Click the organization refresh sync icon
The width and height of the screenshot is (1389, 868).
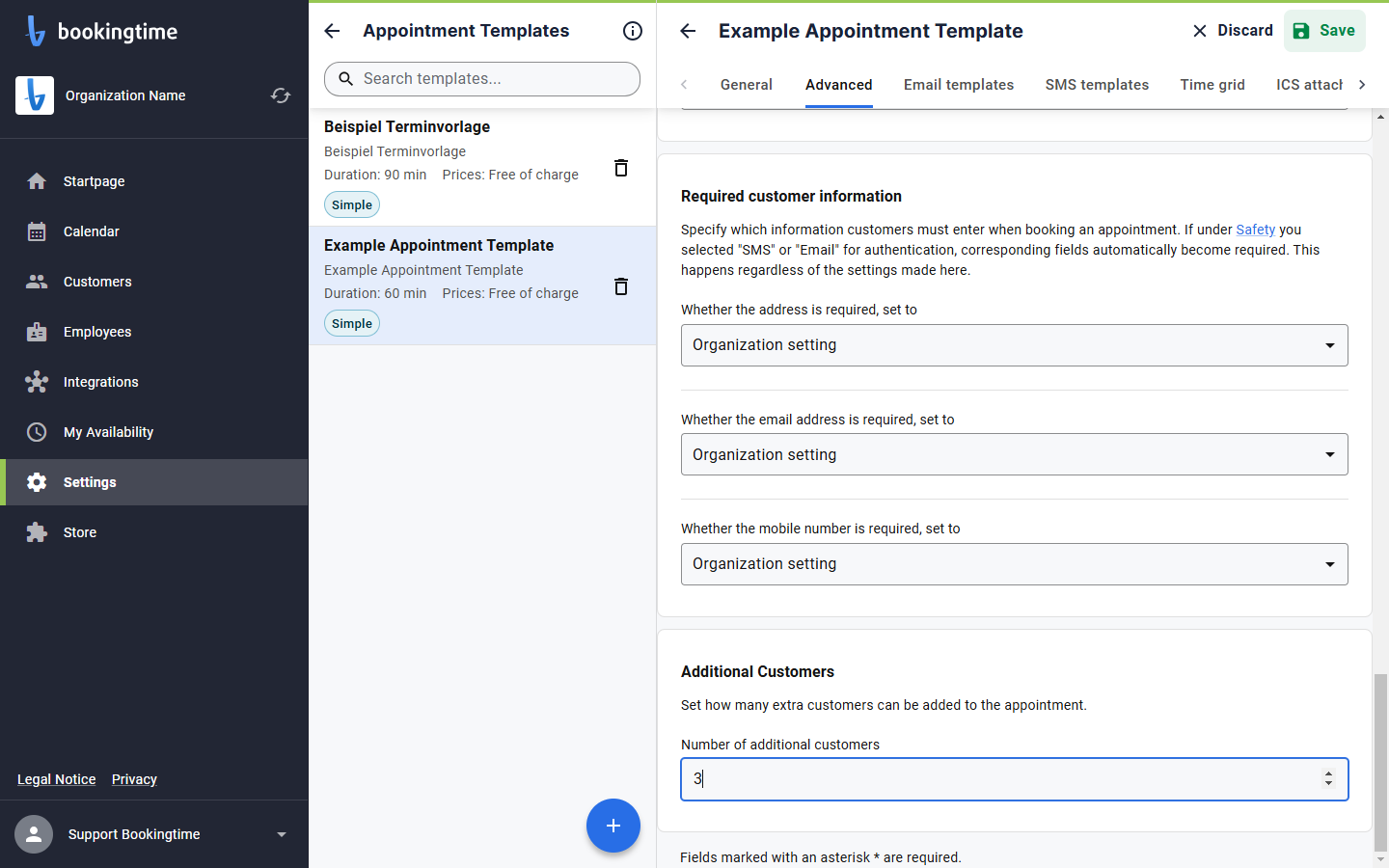(281, 95)
